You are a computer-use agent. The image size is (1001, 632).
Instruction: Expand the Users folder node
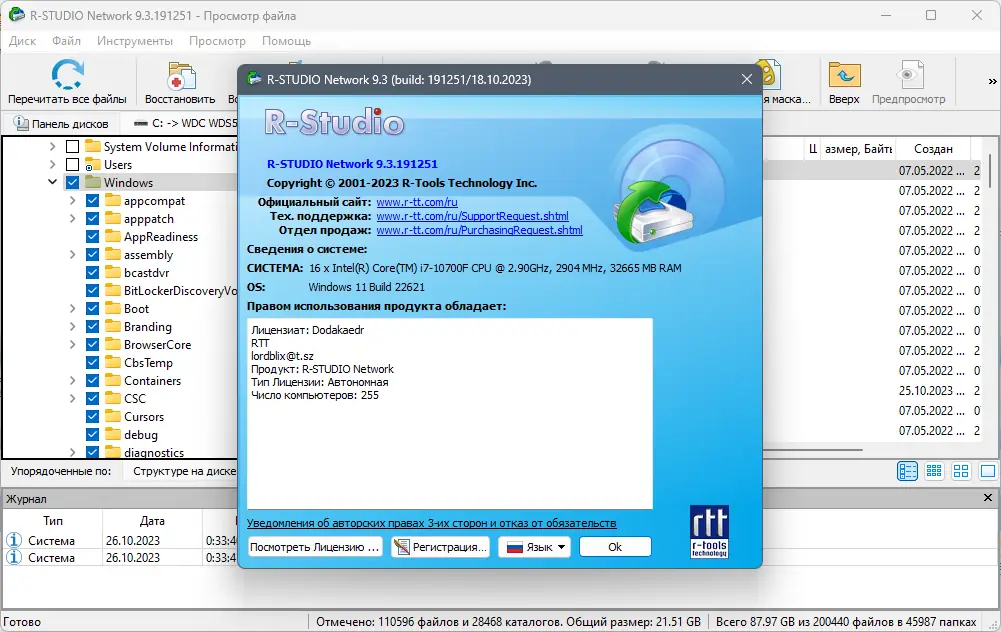[x=52, y=165]
